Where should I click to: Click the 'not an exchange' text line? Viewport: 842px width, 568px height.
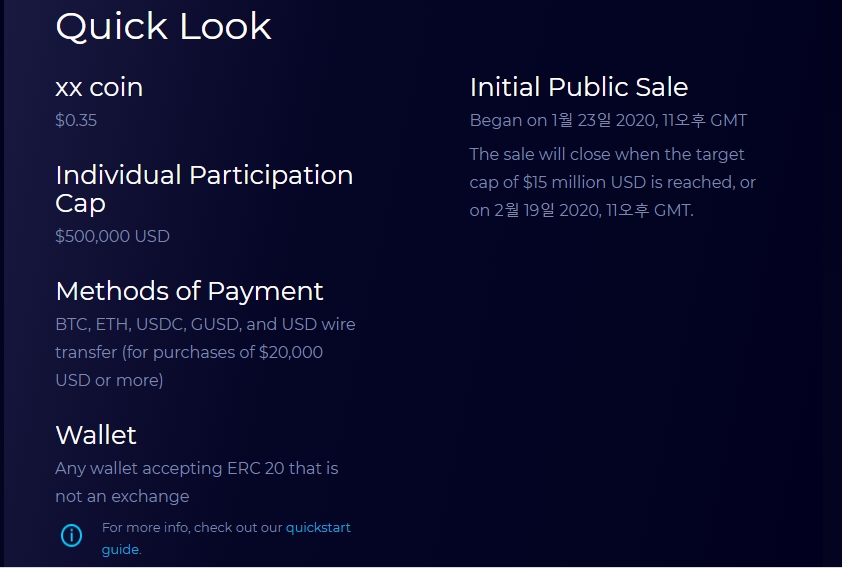(x=122, y=496)
